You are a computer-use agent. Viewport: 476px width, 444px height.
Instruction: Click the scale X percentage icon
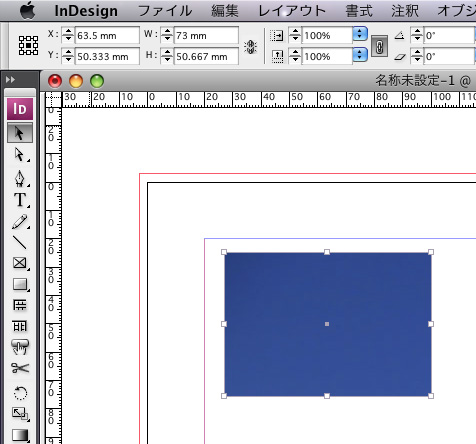point(277,35)
